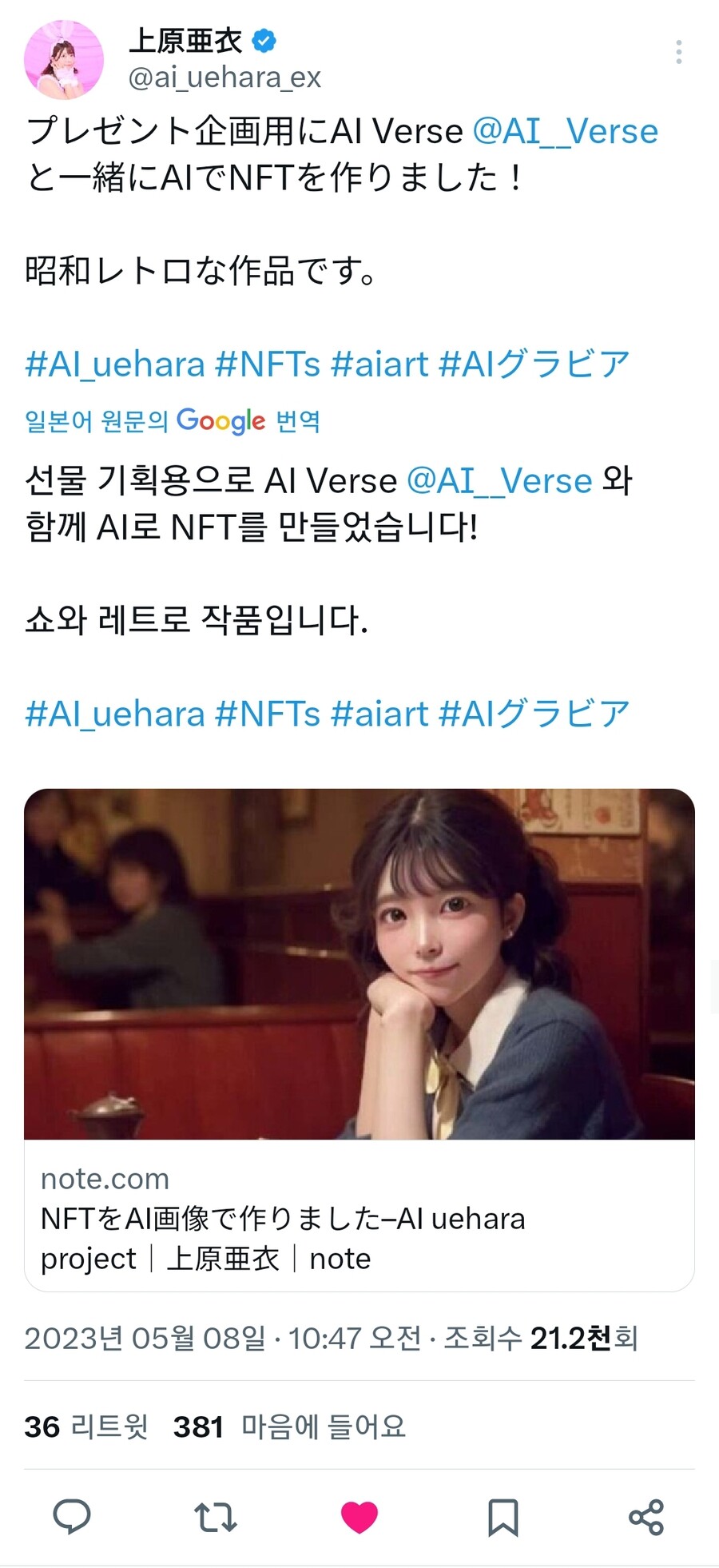
Task: Open @AI__Verse mention in Korean translation
Action: 499,481
